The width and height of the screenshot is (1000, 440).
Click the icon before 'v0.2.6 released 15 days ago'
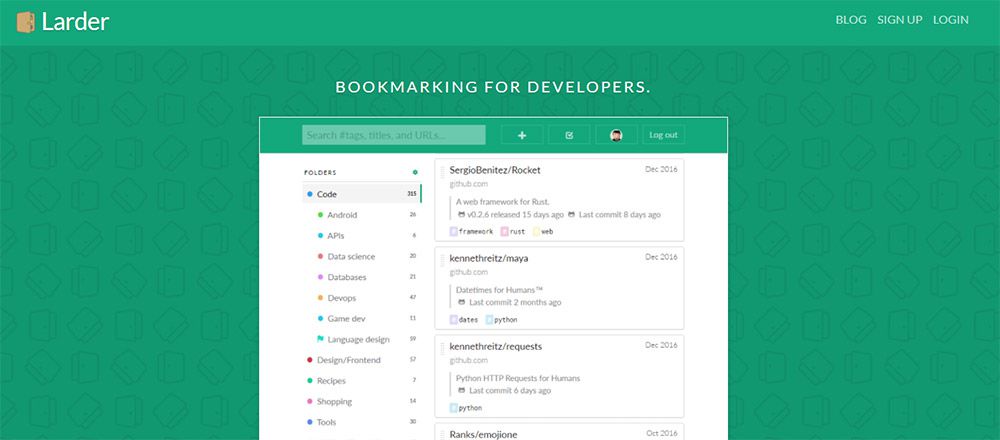462,214
